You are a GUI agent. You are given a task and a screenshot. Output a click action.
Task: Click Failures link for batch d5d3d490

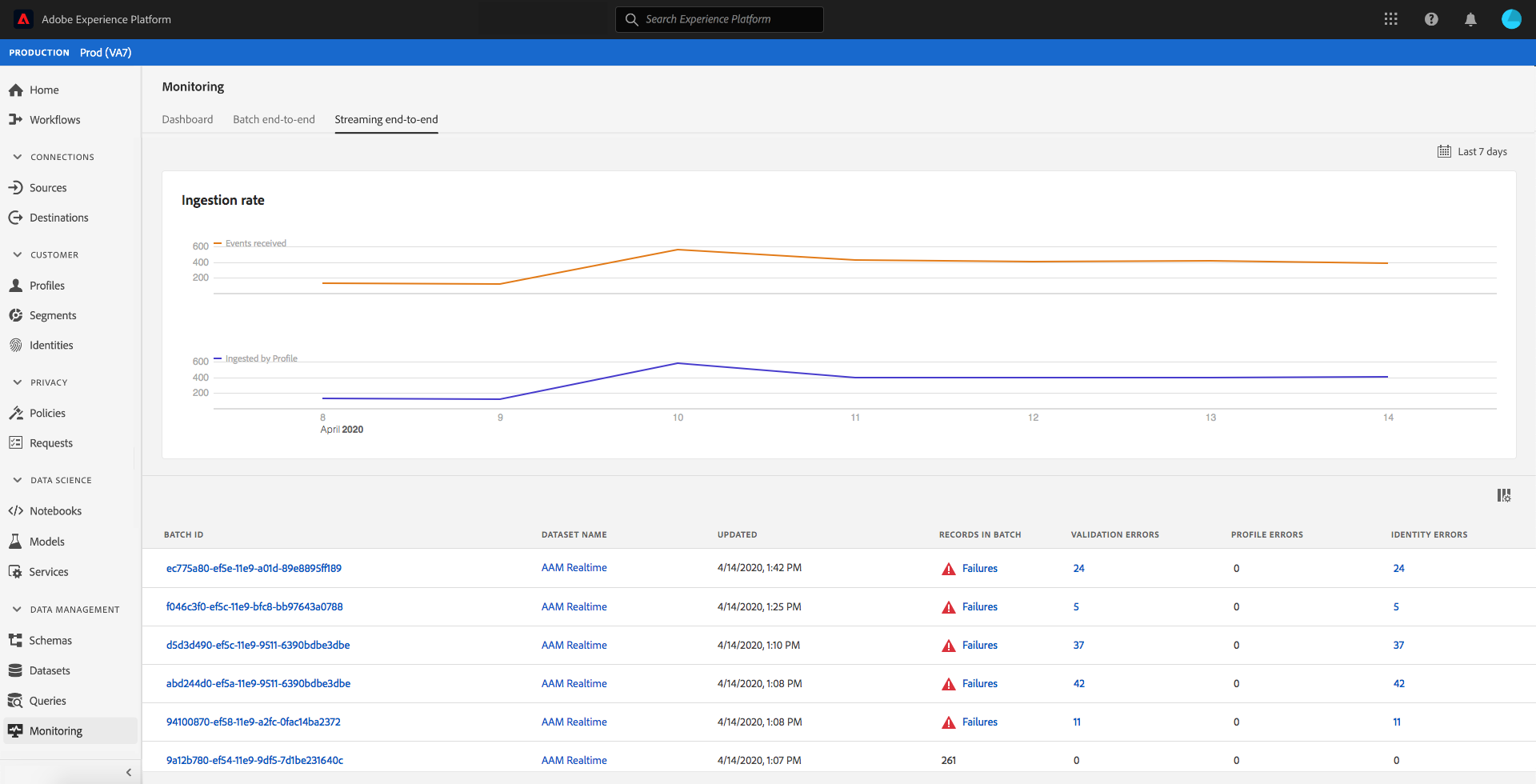pos(979,646)
